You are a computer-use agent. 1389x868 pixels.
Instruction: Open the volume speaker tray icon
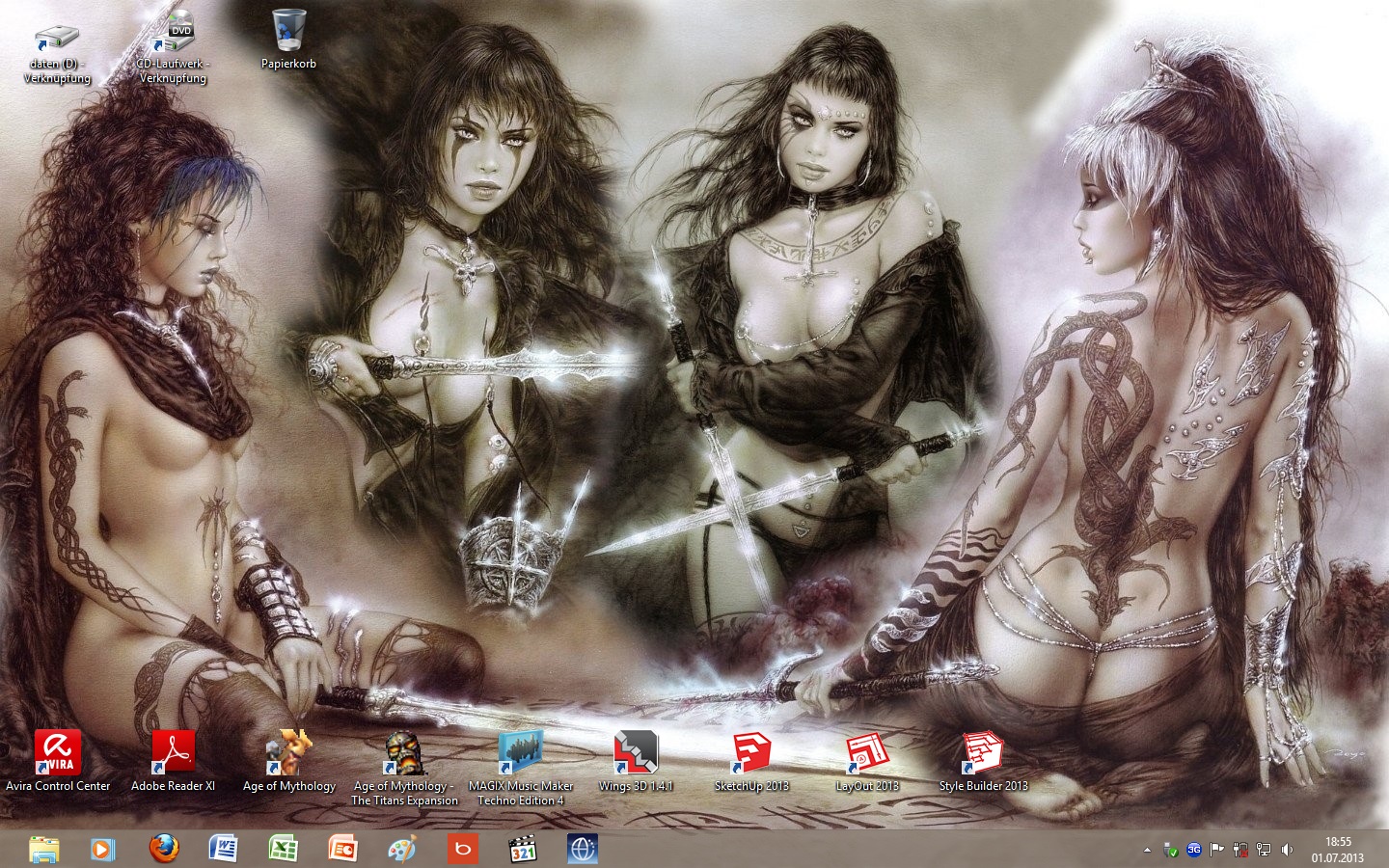[x=1287, y=850]
